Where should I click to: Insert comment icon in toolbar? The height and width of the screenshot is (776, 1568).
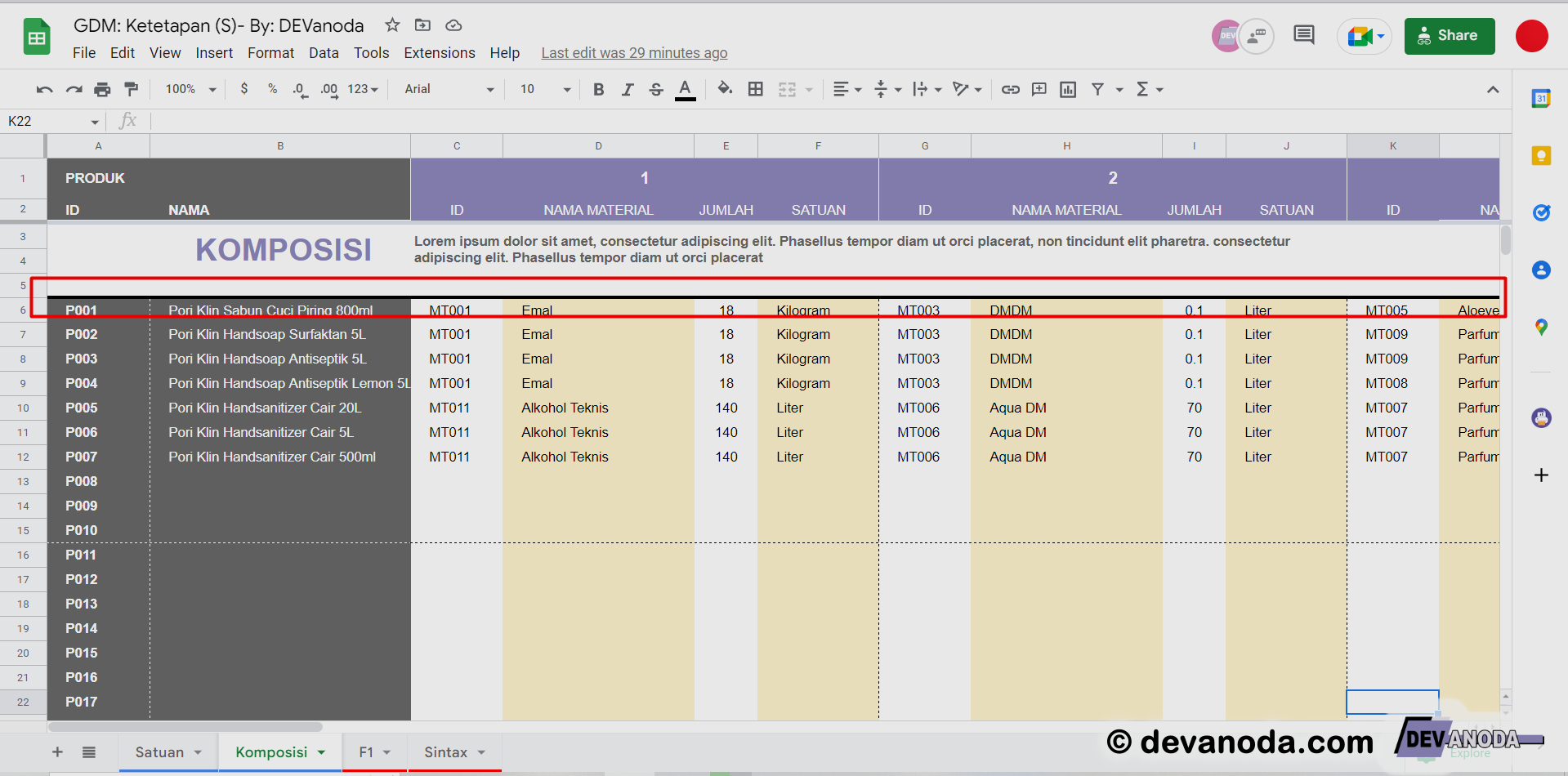[x=1039, y=89]
